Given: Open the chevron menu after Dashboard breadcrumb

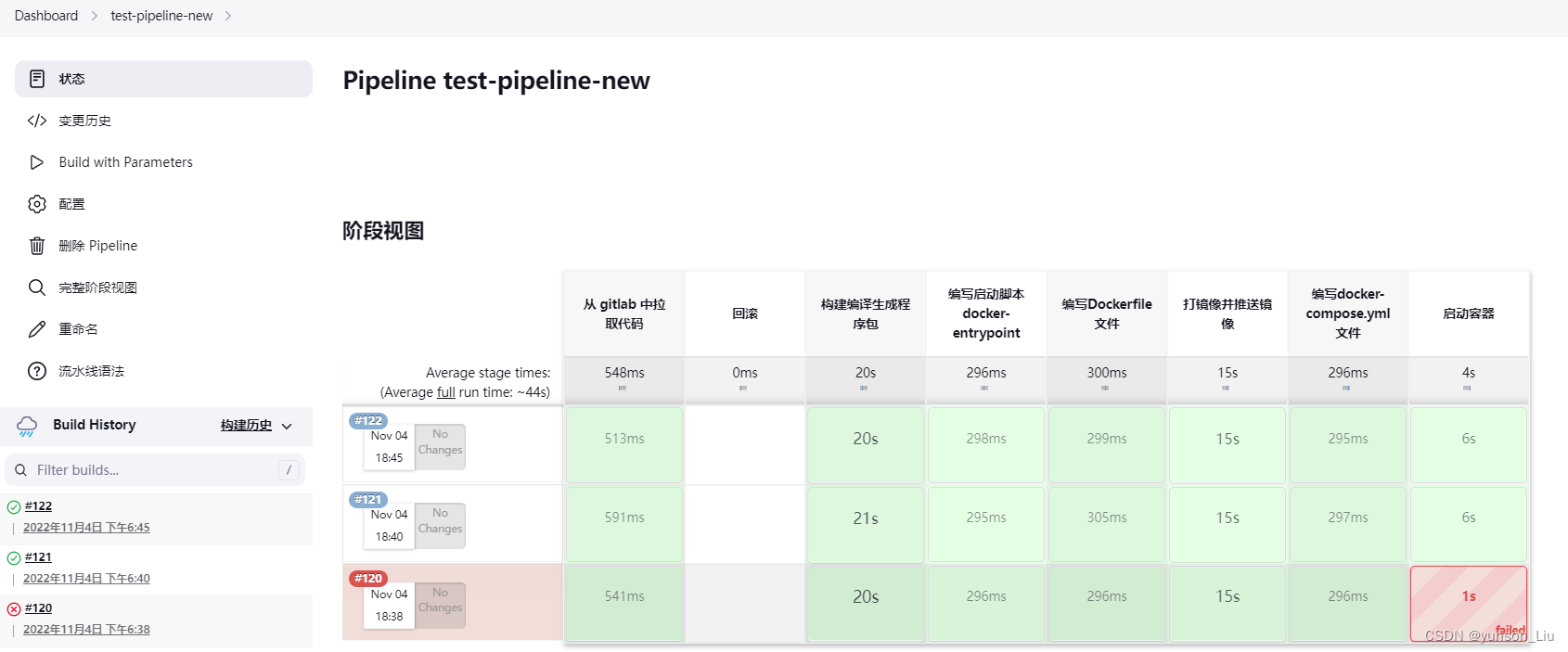Looking at the screenshot, I should pos(94,16).
